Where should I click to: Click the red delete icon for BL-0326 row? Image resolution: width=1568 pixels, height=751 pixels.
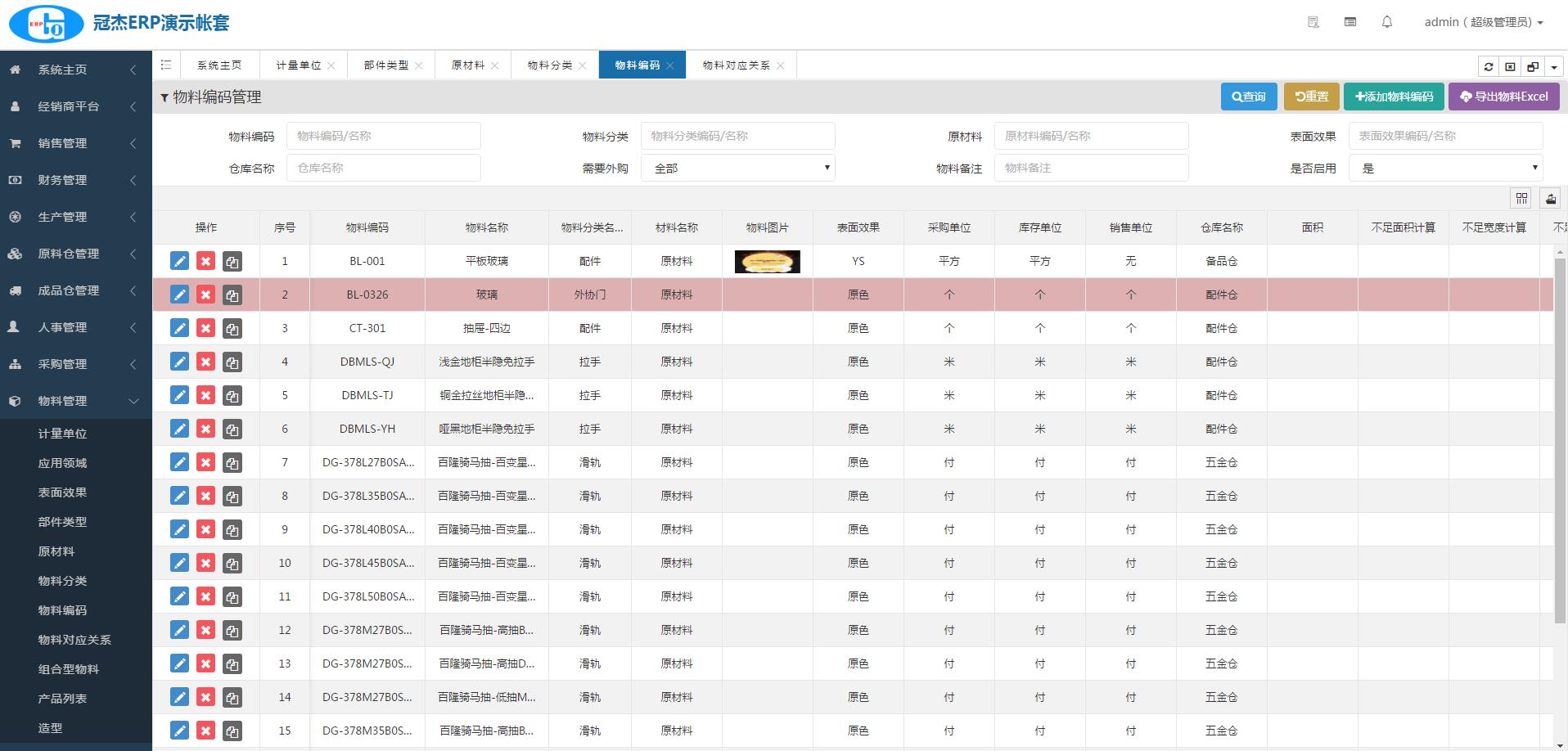click(205, 295)
